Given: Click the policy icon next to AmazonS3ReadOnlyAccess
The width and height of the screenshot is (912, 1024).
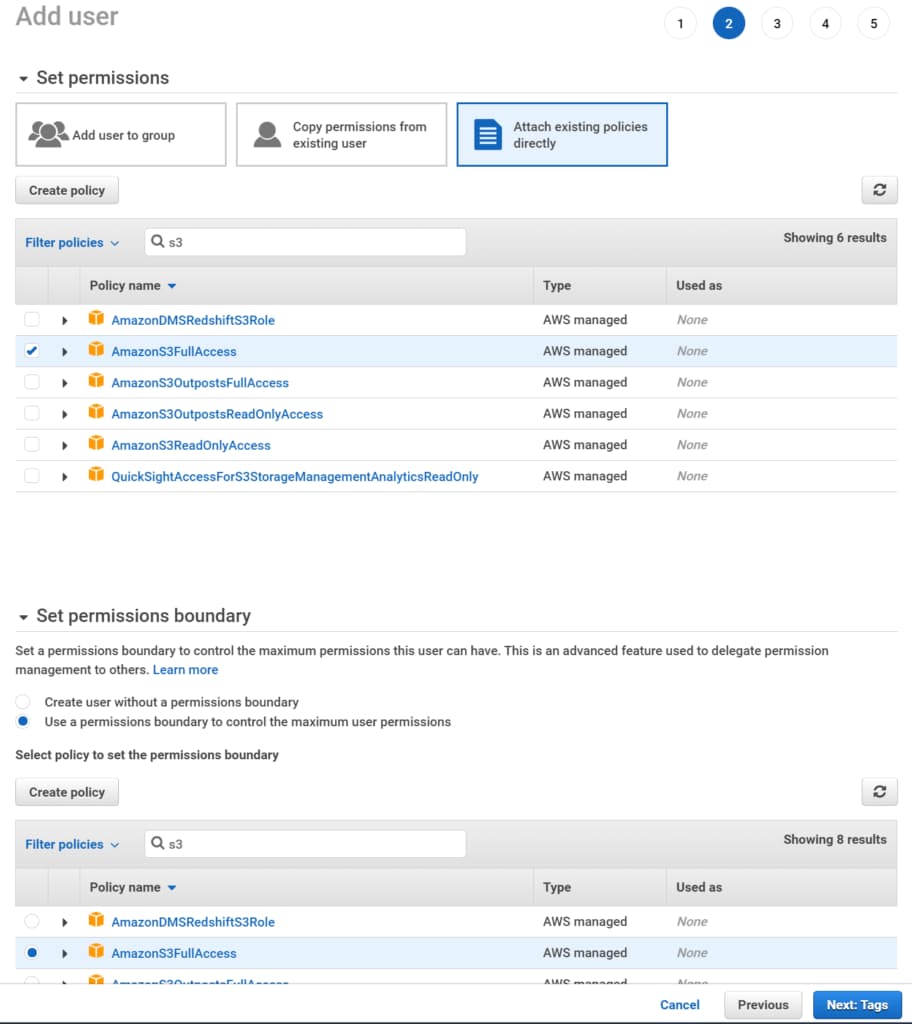Looking at the screenshot, I should click(96, 443).
